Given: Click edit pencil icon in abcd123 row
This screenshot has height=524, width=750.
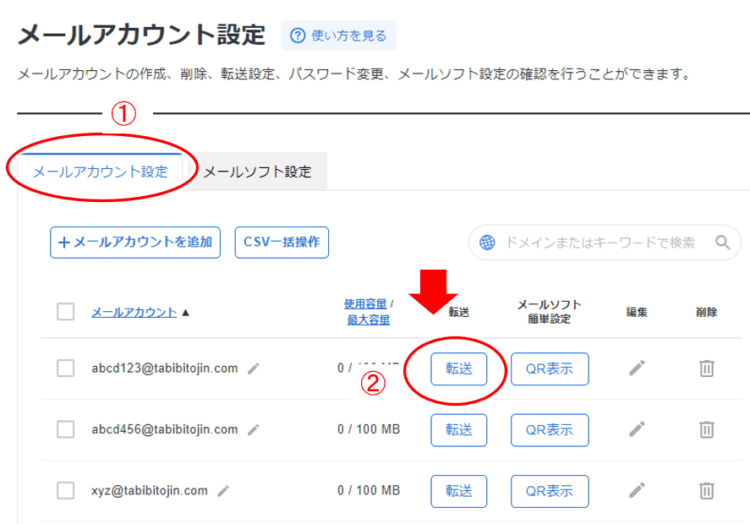Looking at the screenshot, I should [637, 368].
